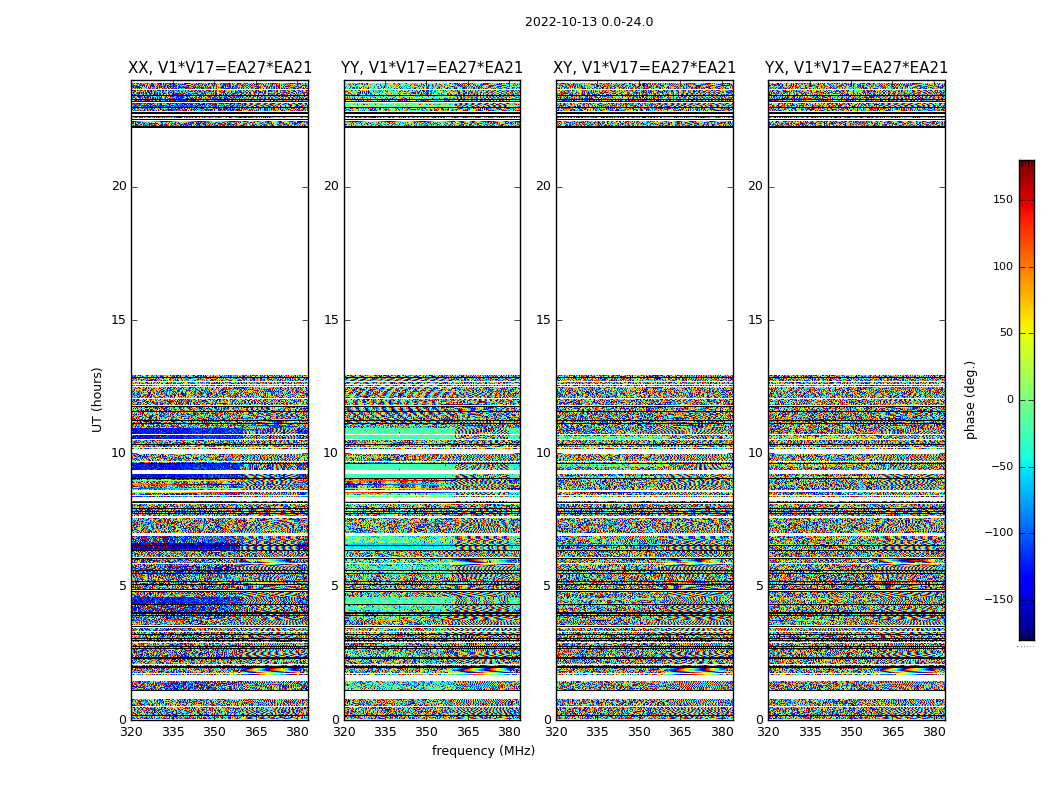This screenshot has height=800, width=1050.
Task: Click the −100 tick label on colorbar
Action: (998, 532)
